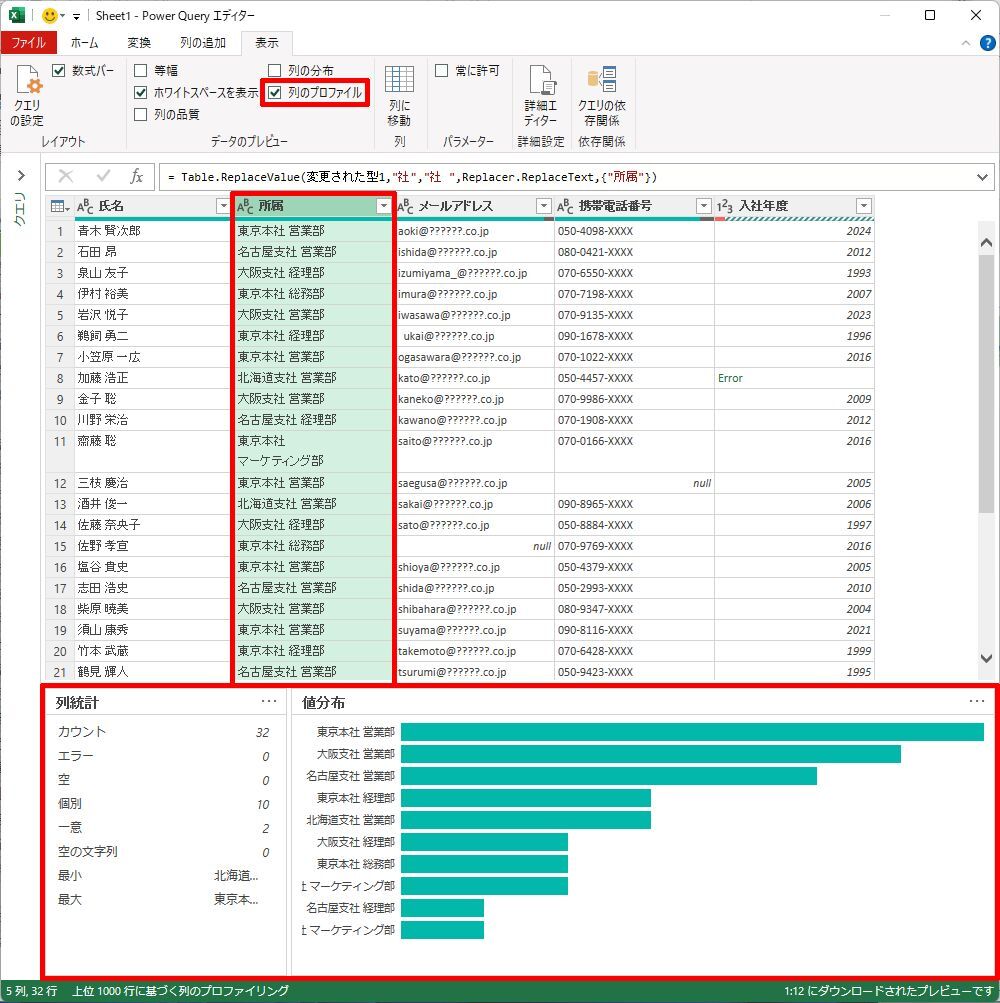Expand the formula bar with the chevron
The image size is (1000, 1003).
coord(983,177)
